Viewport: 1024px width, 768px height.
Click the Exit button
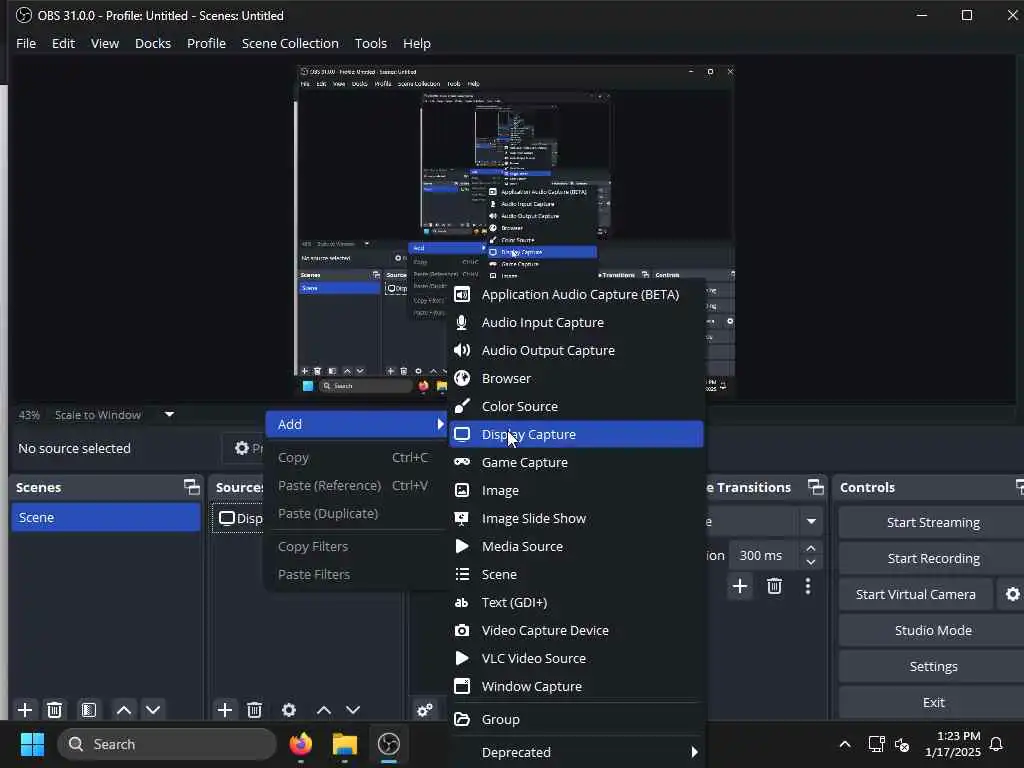coord(933,702)
